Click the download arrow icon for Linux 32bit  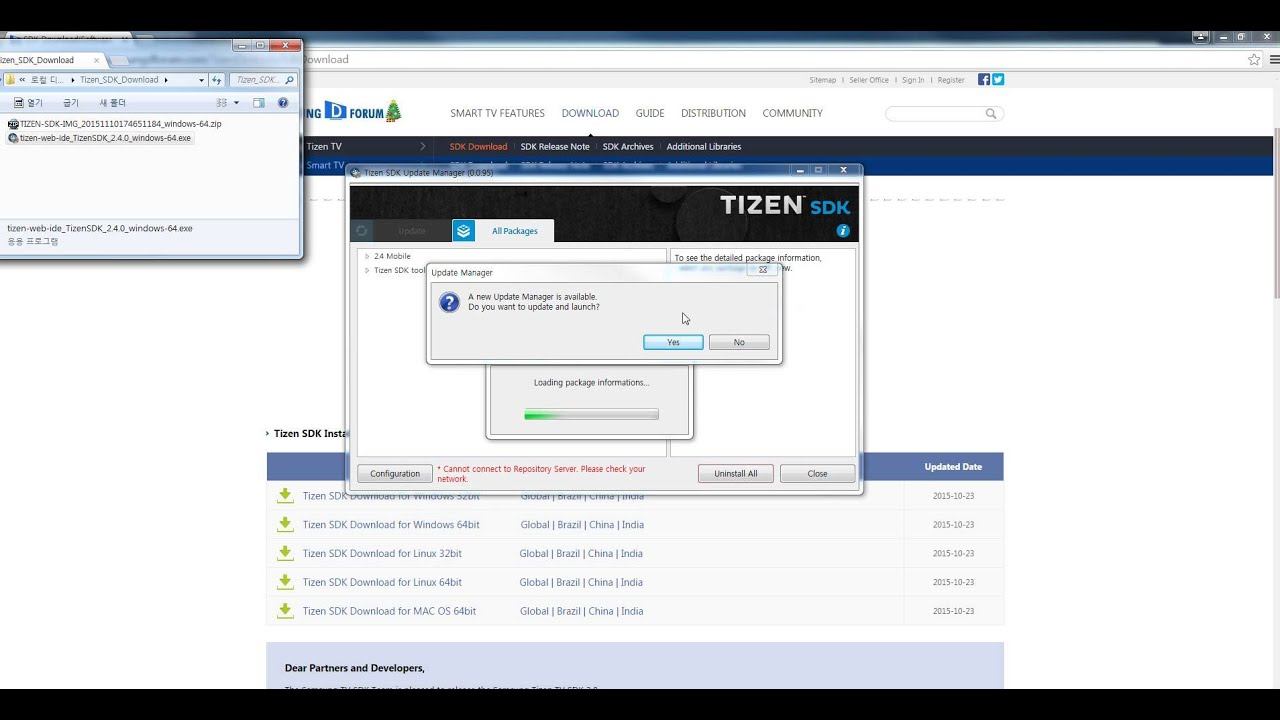[x=285, y=553]
